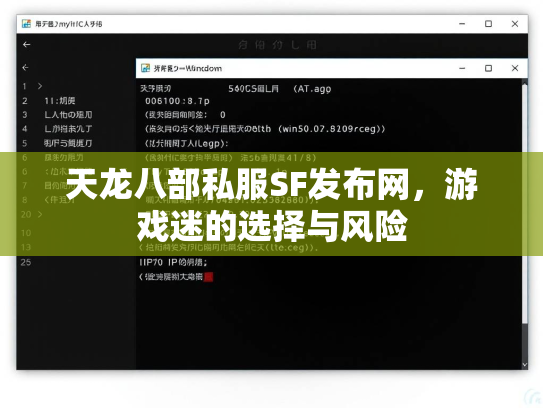Click the line starting with 'IIP70 IP'
Image resolution: width=543 pixels, height=408 pixels.
(x=173, y=262)
